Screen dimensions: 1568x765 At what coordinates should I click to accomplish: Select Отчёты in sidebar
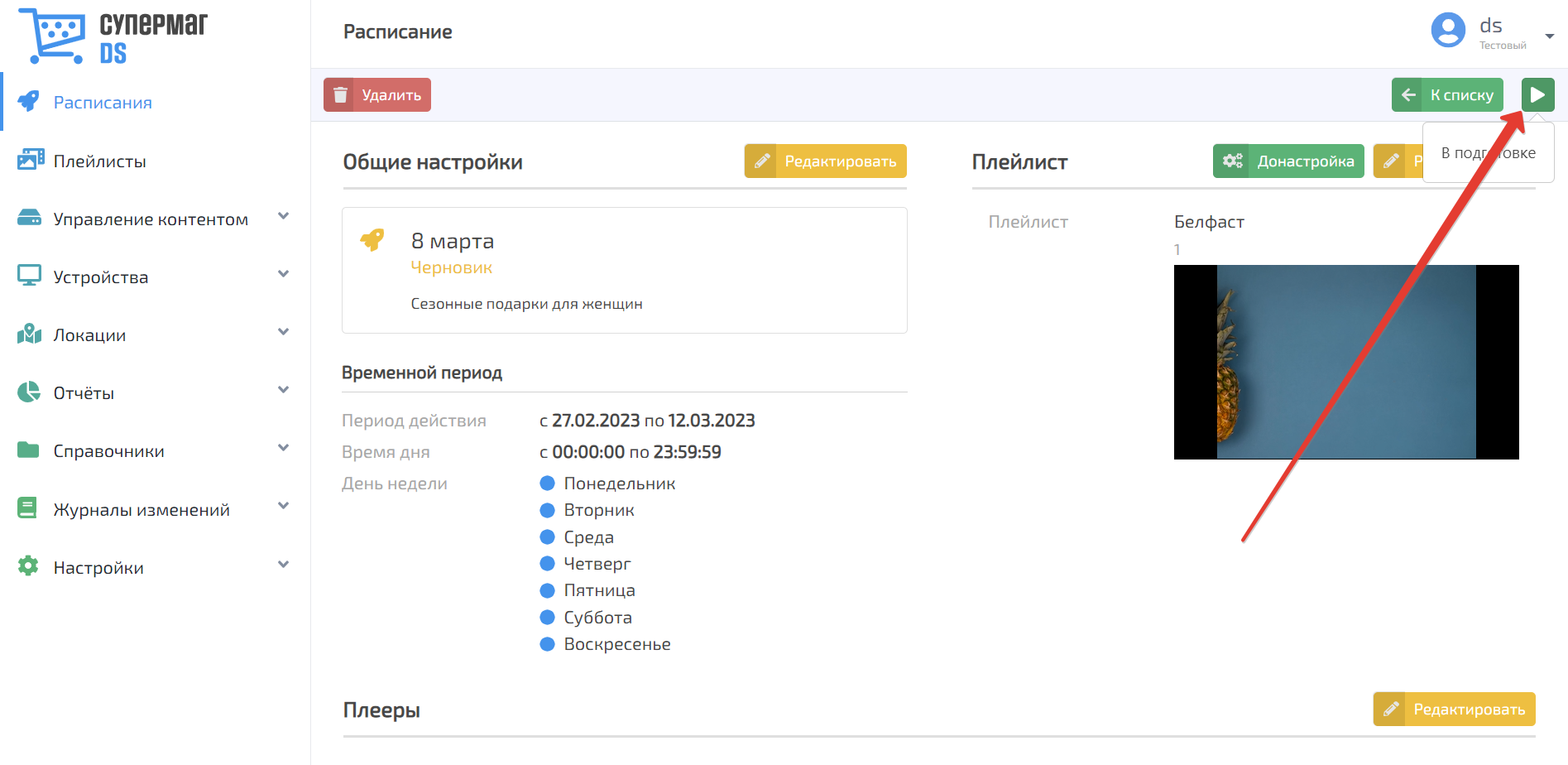pyautogui.click(x=84, y=393)
